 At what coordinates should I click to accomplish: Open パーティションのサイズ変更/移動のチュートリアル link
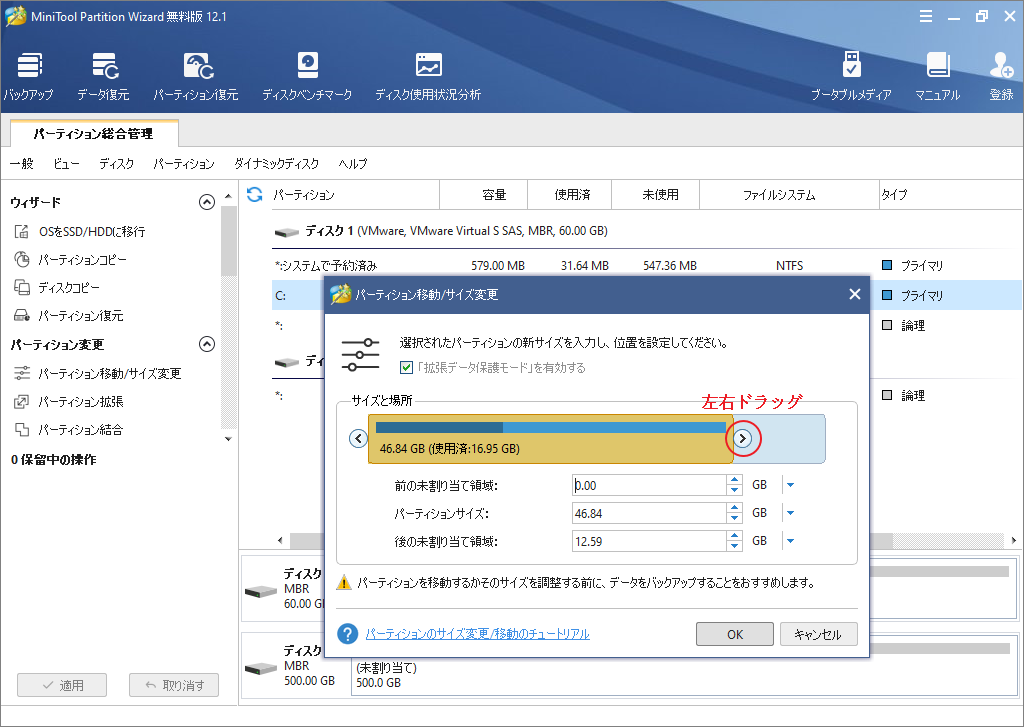pos(477,634)
